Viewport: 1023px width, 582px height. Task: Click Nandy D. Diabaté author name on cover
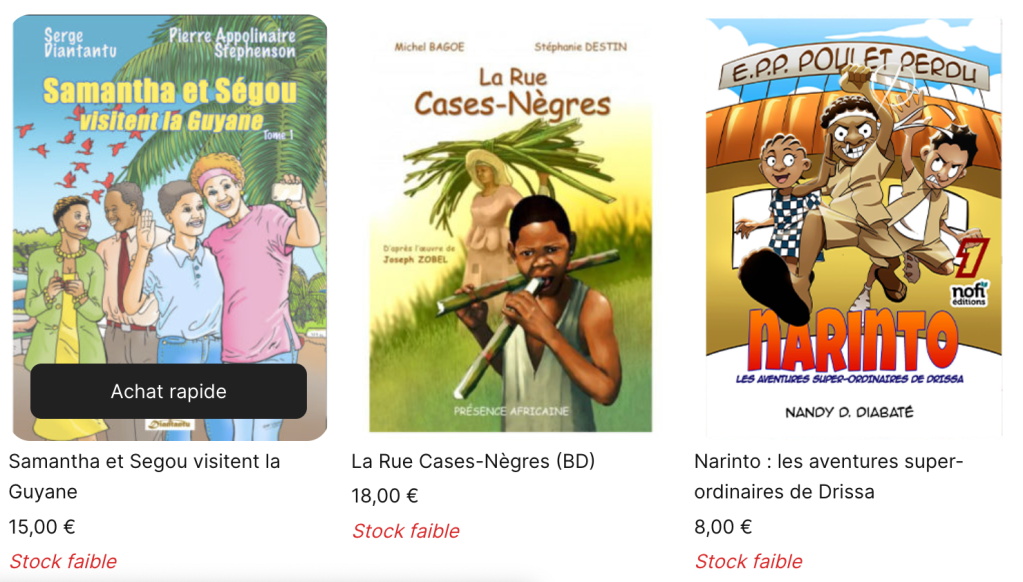(x=849, y=412)
